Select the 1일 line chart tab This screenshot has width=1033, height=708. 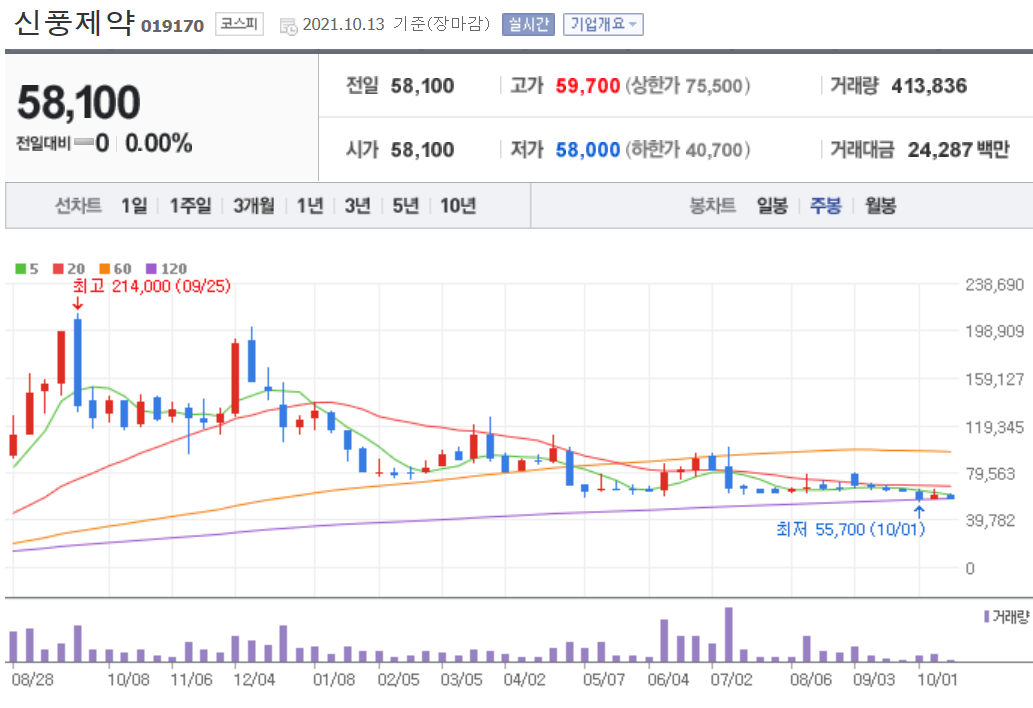point(134,206)
